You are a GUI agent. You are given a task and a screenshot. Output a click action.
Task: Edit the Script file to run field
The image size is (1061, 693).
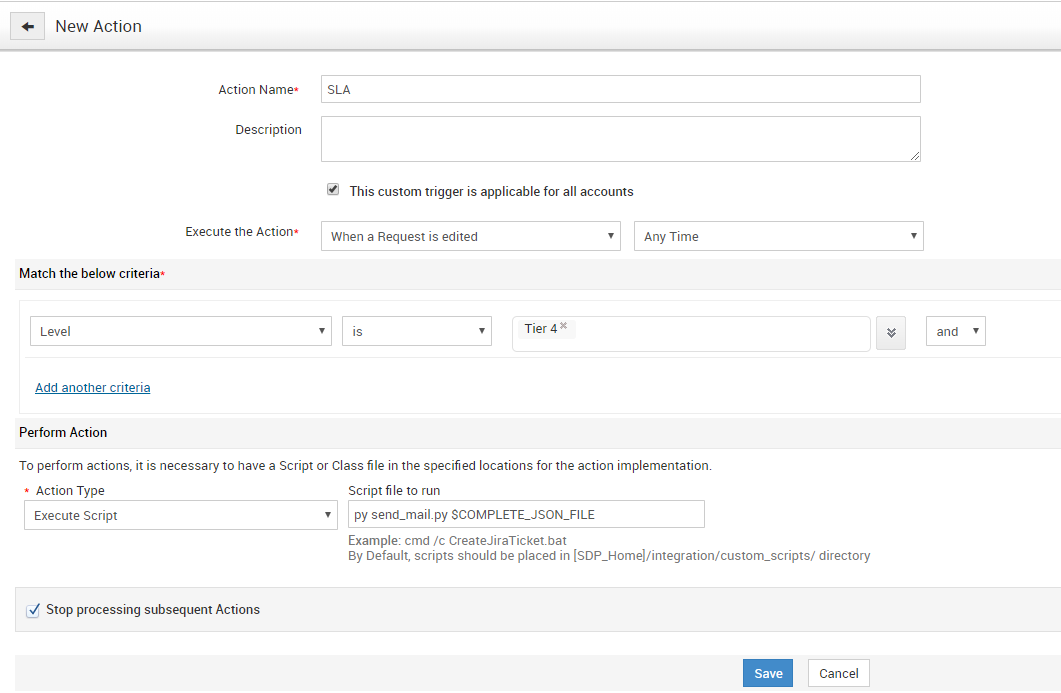pyautogui.click(x=526, y=514)
